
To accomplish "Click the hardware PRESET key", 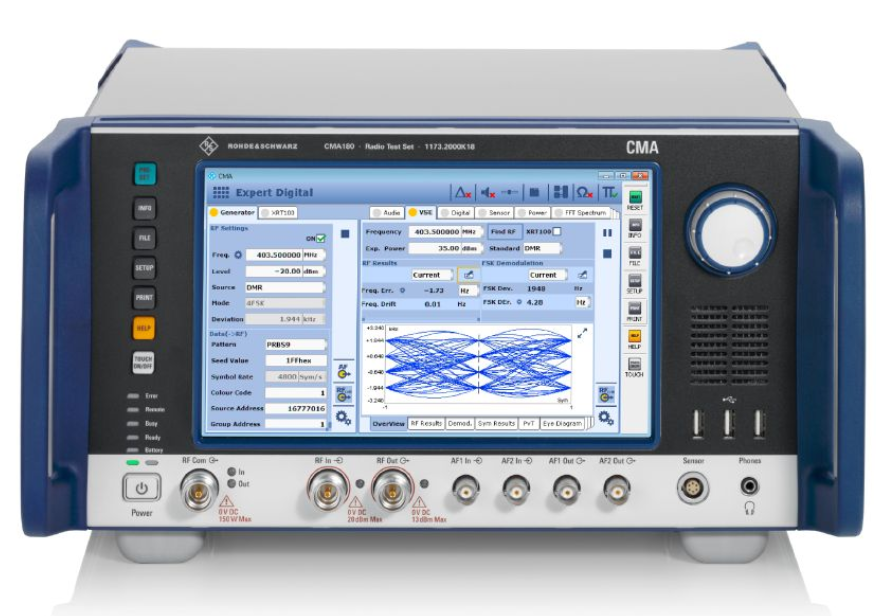I will tap(144, 174).
